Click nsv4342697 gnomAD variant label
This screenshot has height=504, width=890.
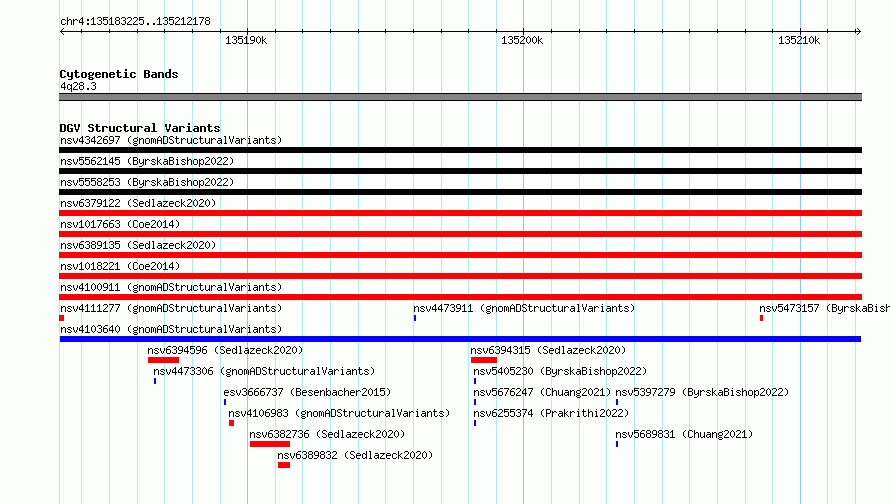coord(171,140)
